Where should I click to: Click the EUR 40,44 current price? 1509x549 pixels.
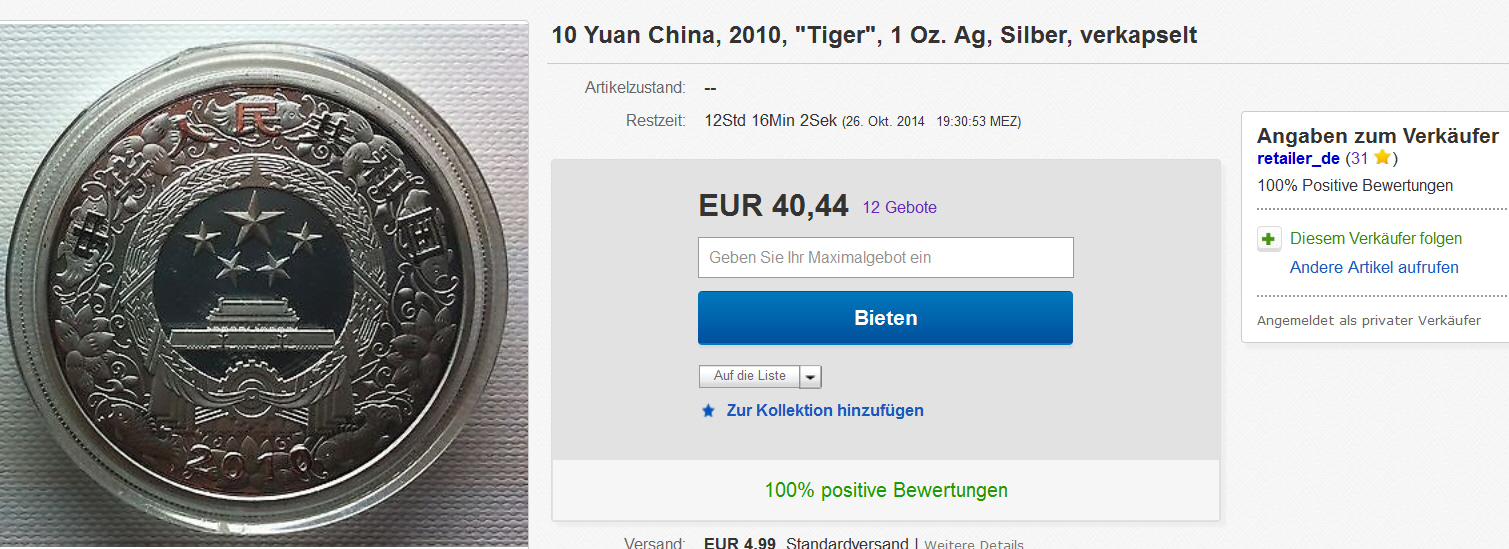[773, 206]
